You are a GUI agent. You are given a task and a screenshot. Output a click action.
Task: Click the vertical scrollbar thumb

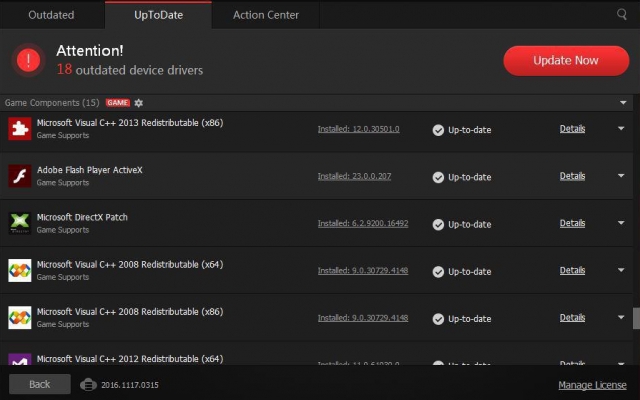point(636,318)
